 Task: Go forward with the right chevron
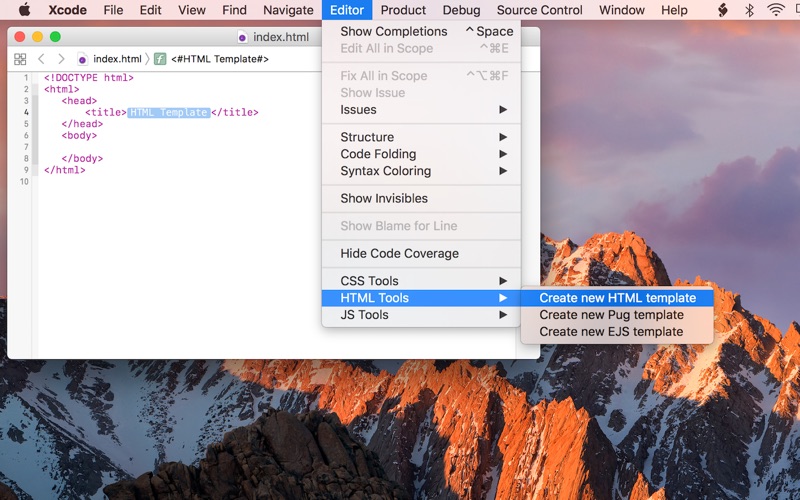[x=61, y=59]
